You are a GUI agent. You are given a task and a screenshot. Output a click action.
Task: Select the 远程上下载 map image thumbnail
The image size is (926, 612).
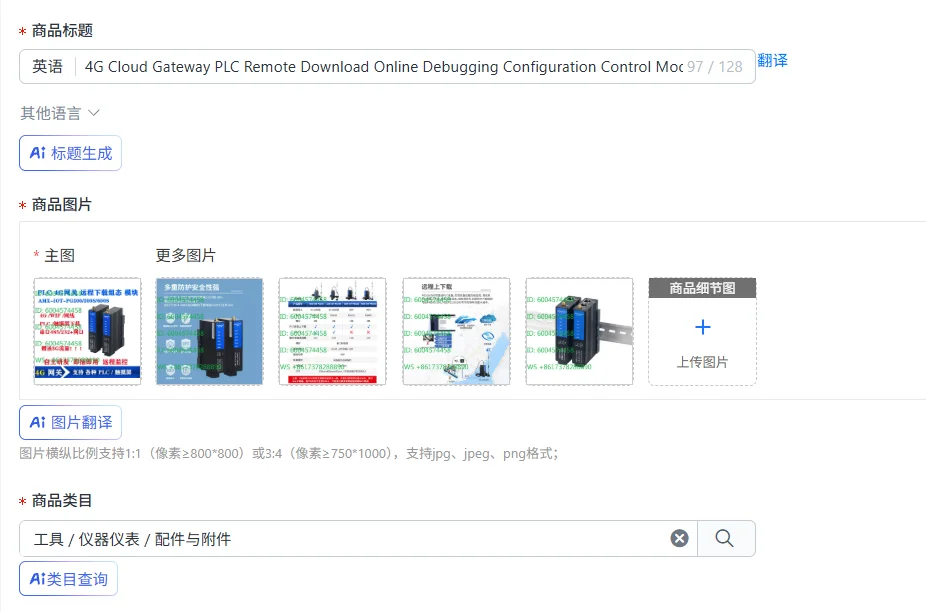coord(457,331)
